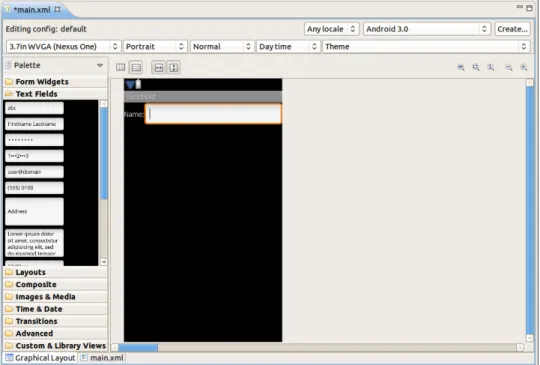Open the Android 3.0 target dropdown
The image size is (540, 365).
coord(426,29)
